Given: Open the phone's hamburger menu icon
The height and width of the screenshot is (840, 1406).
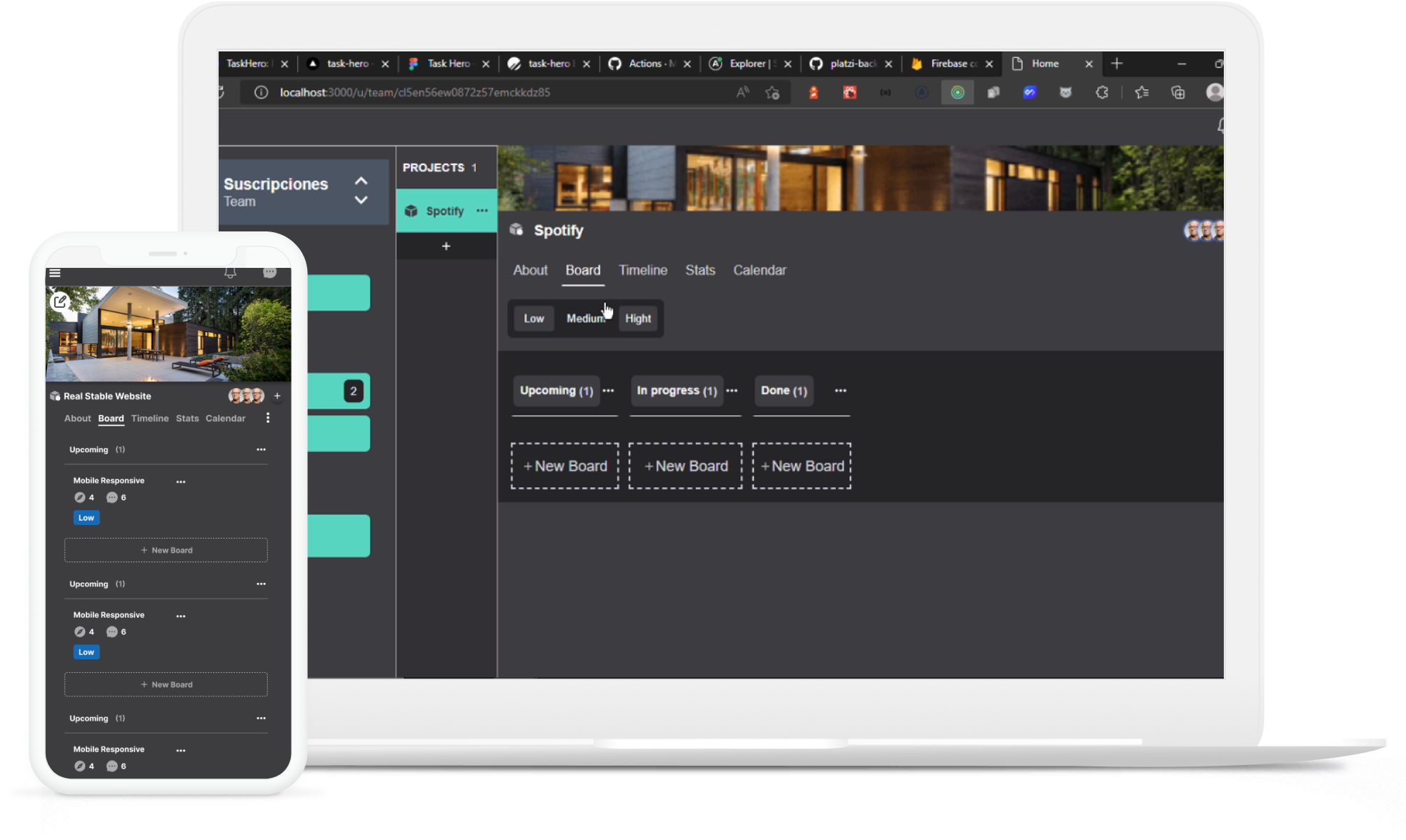Looking at the screenshot, I should pos(55,273).
